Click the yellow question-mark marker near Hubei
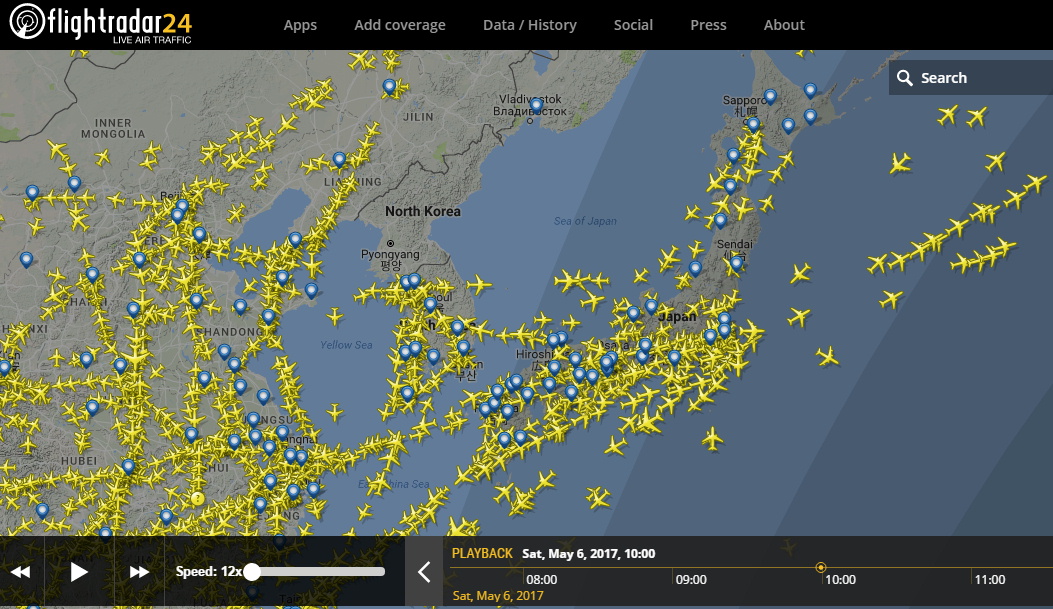This screenshot has width=1053, height=609. coord(198,498)
